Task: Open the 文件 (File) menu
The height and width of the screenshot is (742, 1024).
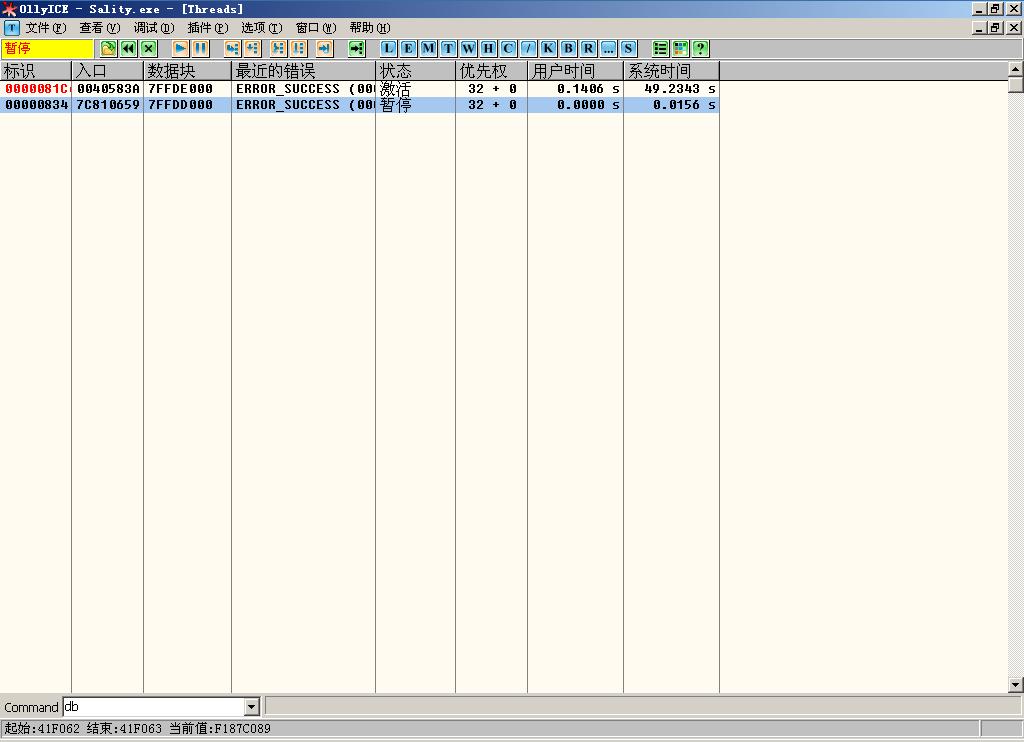Action: point(45,28)
